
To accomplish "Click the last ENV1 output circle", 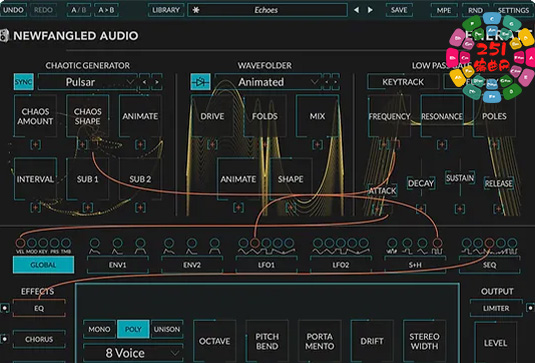I will pos(140,243).
